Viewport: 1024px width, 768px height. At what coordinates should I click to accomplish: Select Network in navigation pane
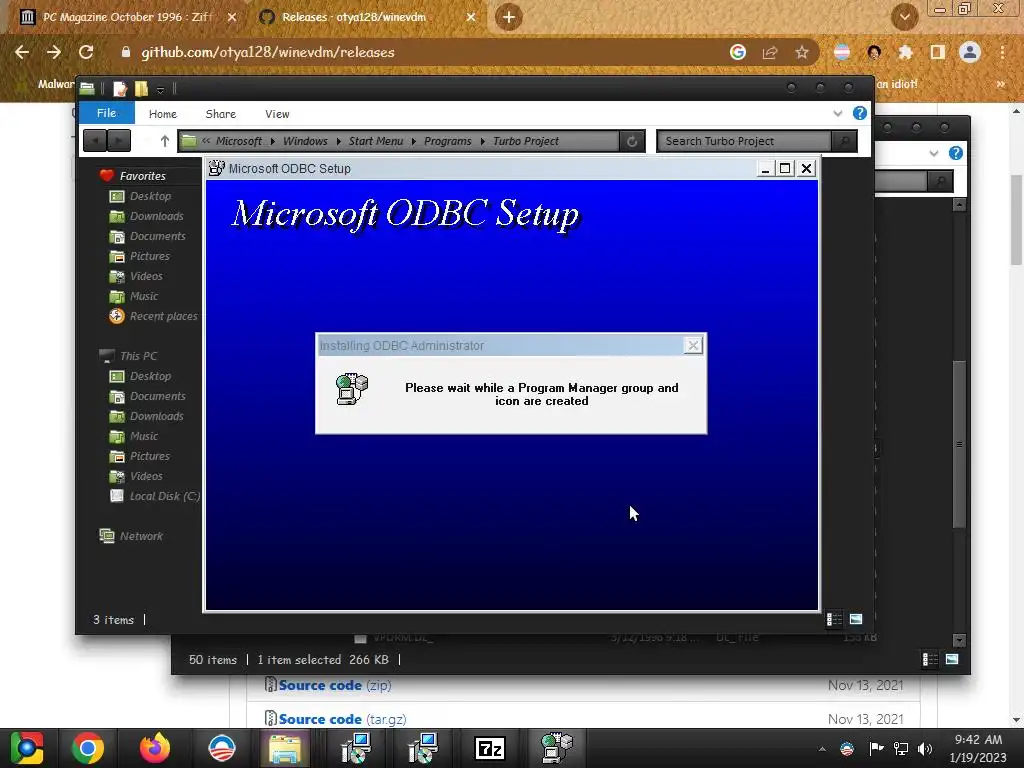(141, 536)
